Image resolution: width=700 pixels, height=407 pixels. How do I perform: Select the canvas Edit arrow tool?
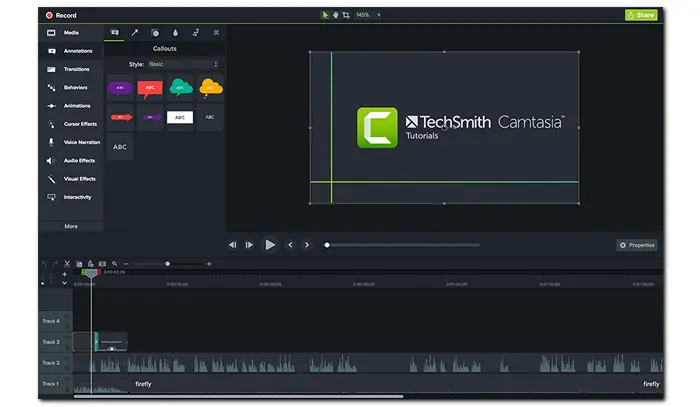(x=325, y=15)
